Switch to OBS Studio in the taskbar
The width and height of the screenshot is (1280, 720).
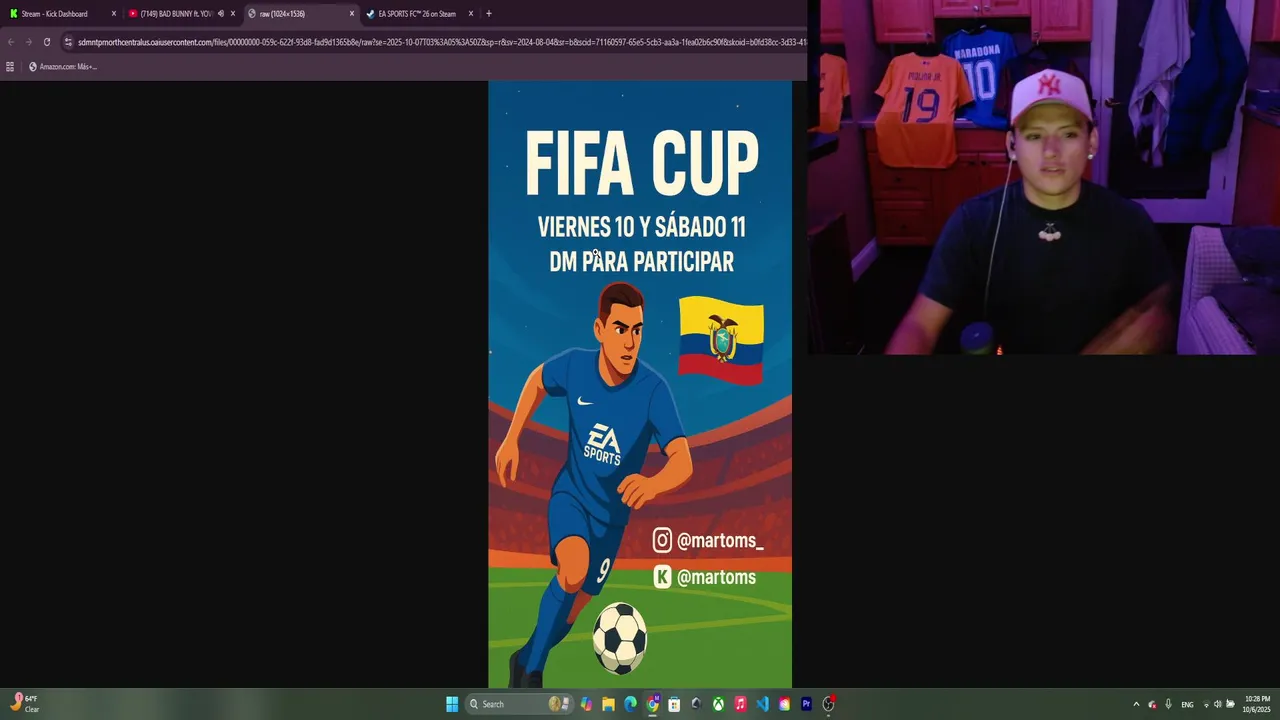828,704
